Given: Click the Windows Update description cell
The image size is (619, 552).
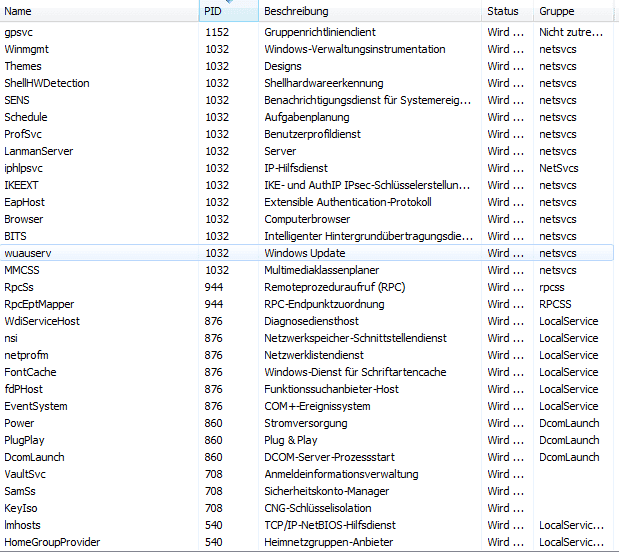Looking at the screenshot, I should tap(305, 253).
